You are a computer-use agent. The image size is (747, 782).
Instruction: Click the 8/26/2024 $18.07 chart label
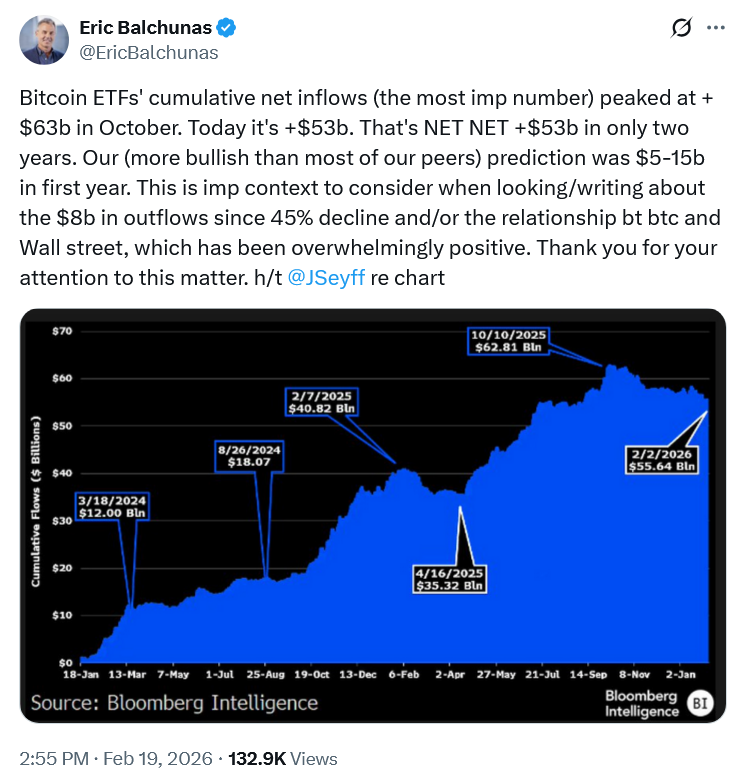[249, 456]
